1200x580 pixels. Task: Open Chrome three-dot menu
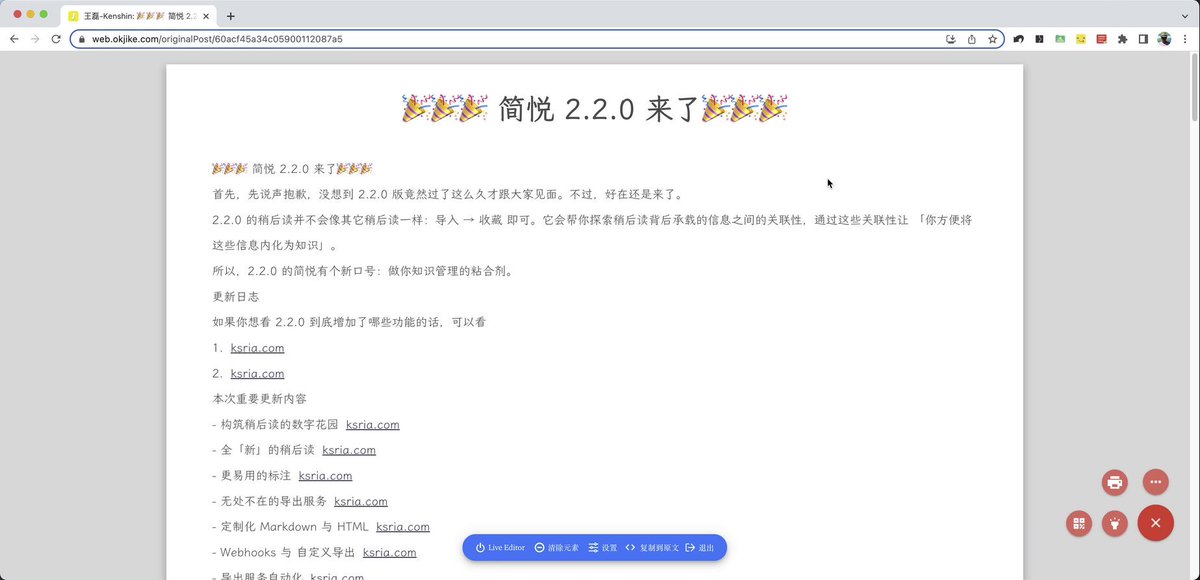coord(1184,39)
